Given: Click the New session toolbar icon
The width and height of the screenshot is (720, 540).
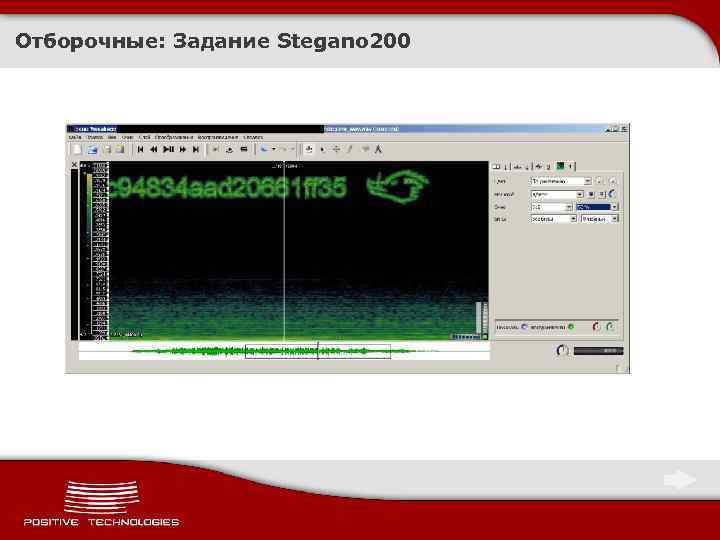Looking at the screenshot, I should coord(76,150).
